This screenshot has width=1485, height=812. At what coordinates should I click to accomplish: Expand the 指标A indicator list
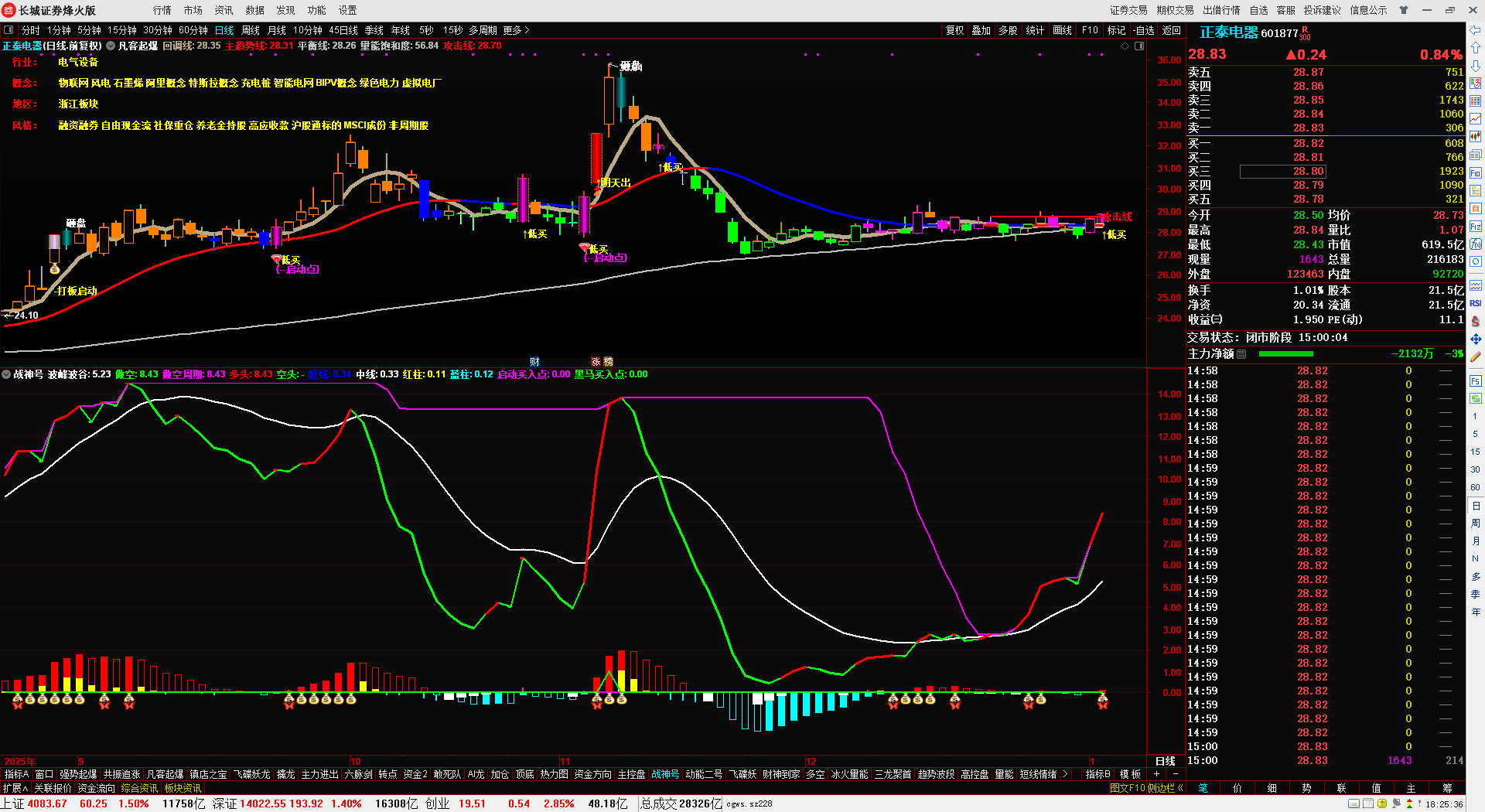pyautogui.click(x=16, y=774)
